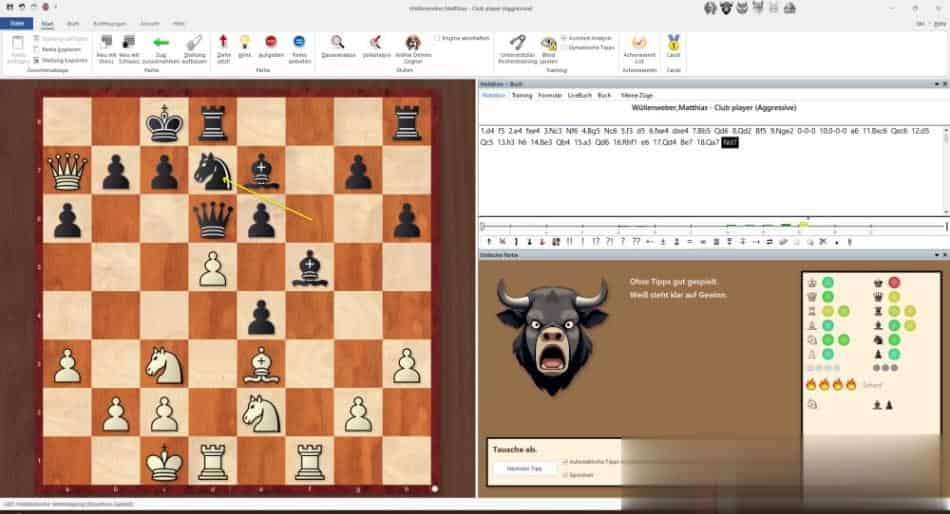The width and height of the screenshot is (950, 514).
Task: Click the red circle beside black king
Action: pos(894,282)
